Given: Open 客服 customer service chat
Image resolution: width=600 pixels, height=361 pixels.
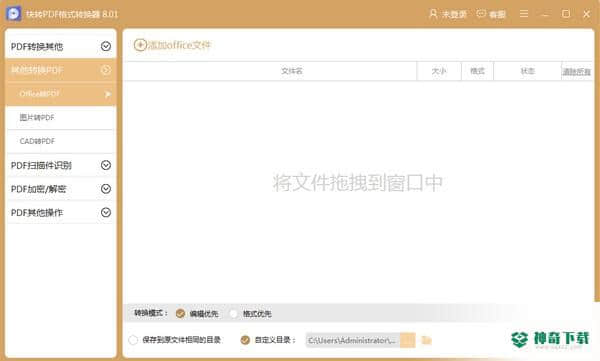Looking at the screenshot, I should (491, 14).
